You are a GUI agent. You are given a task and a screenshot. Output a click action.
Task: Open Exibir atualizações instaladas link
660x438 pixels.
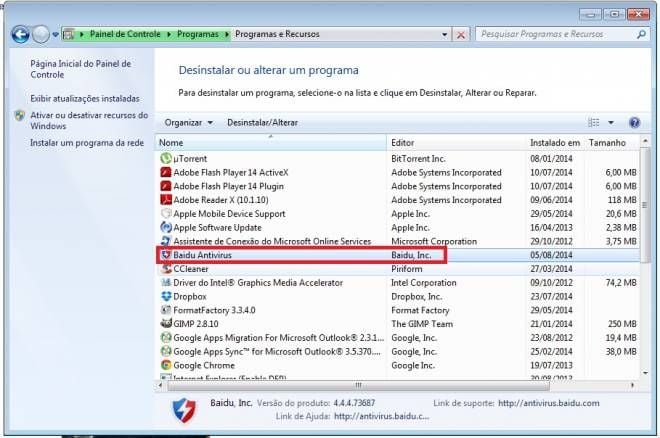pyautogui.click(x=85, y=98)
